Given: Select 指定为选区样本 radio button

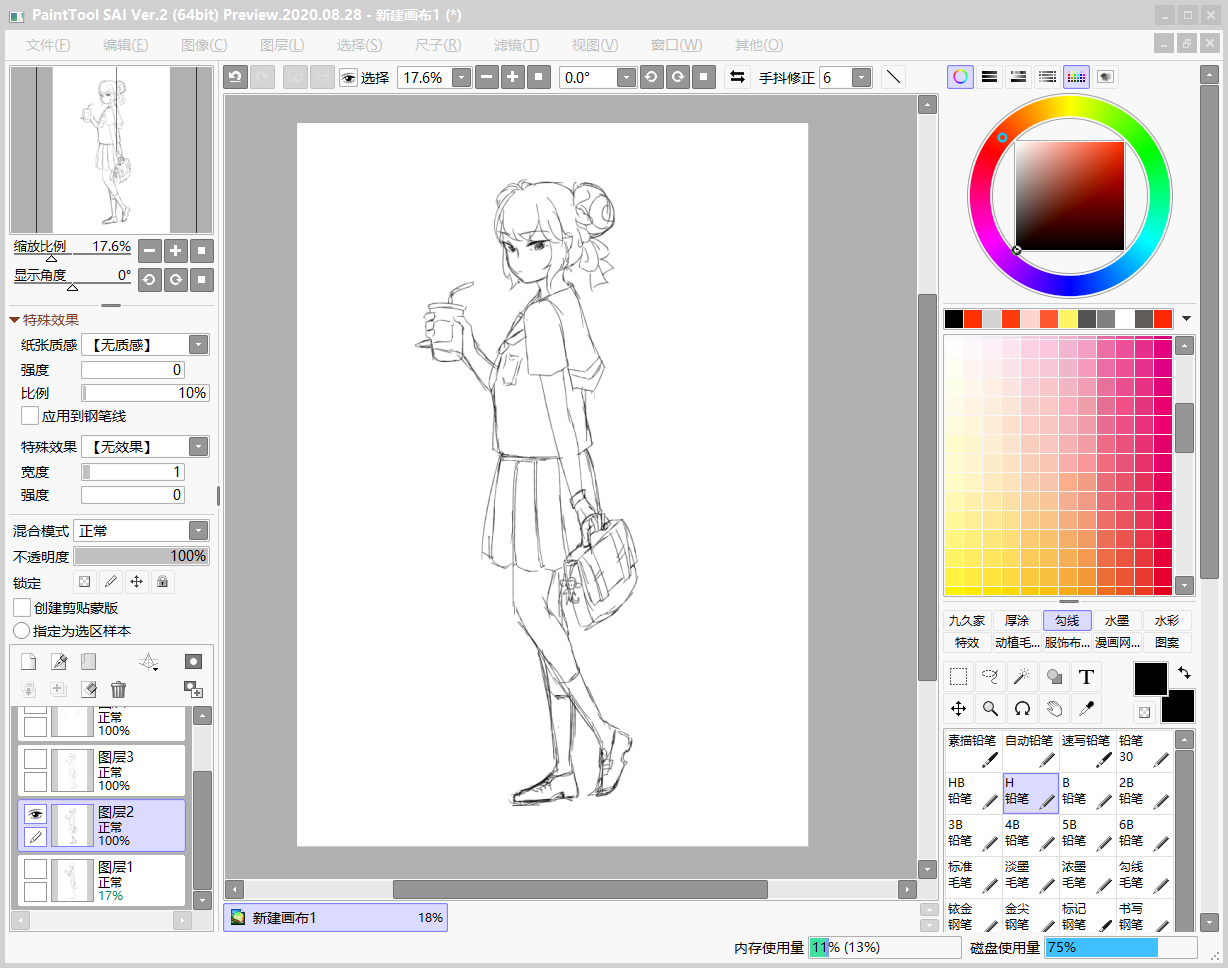Looking at the screenshot, I should click(x=21, y=631).
